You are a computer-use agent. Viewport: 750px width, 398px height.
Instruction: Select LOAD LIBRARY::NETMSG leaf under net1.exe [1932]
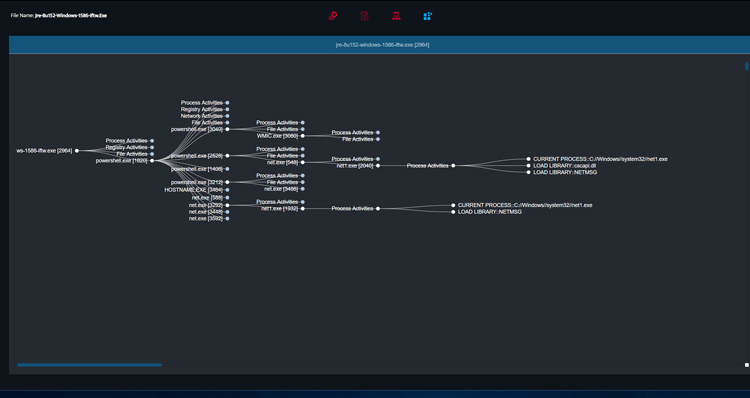click(453, 212)
